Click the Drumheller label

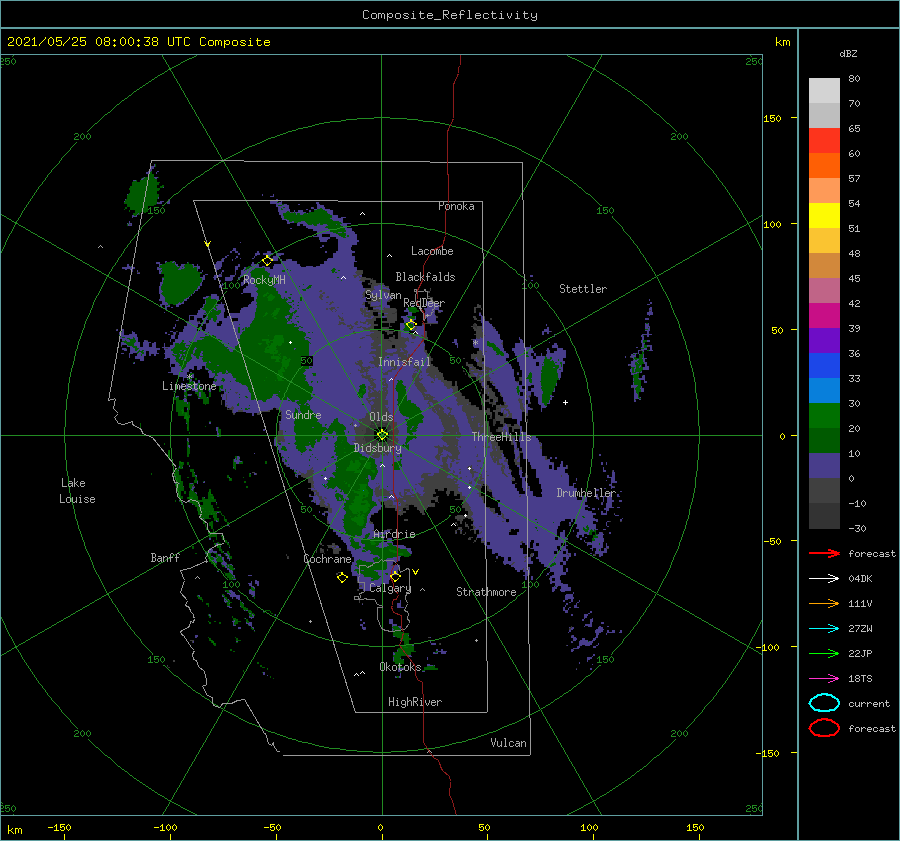click(x=585, y=493)
